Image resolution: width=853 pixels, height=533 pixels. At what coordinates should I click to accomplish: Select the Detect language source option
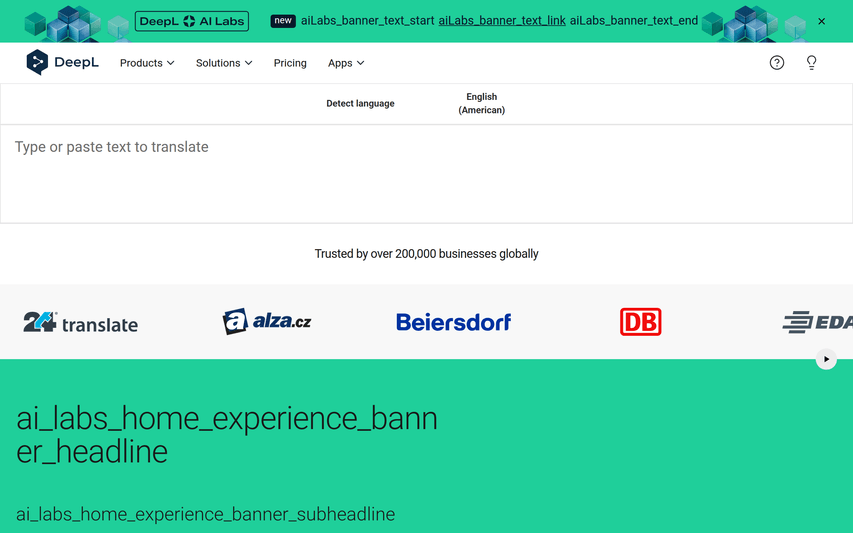point(360,104)
